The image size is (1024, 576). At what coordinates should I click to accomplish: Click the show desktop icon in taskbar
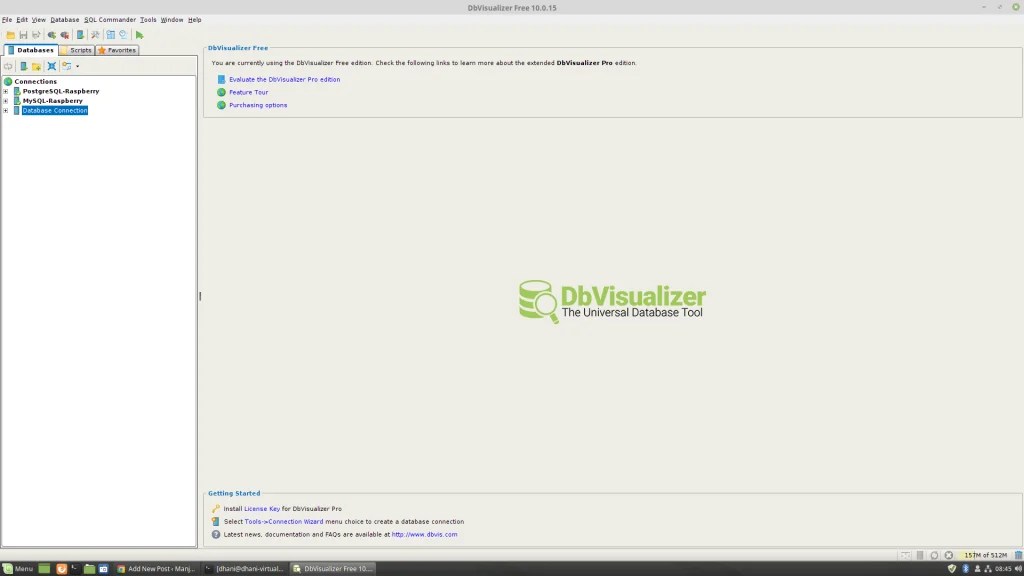tap(44, 569)
